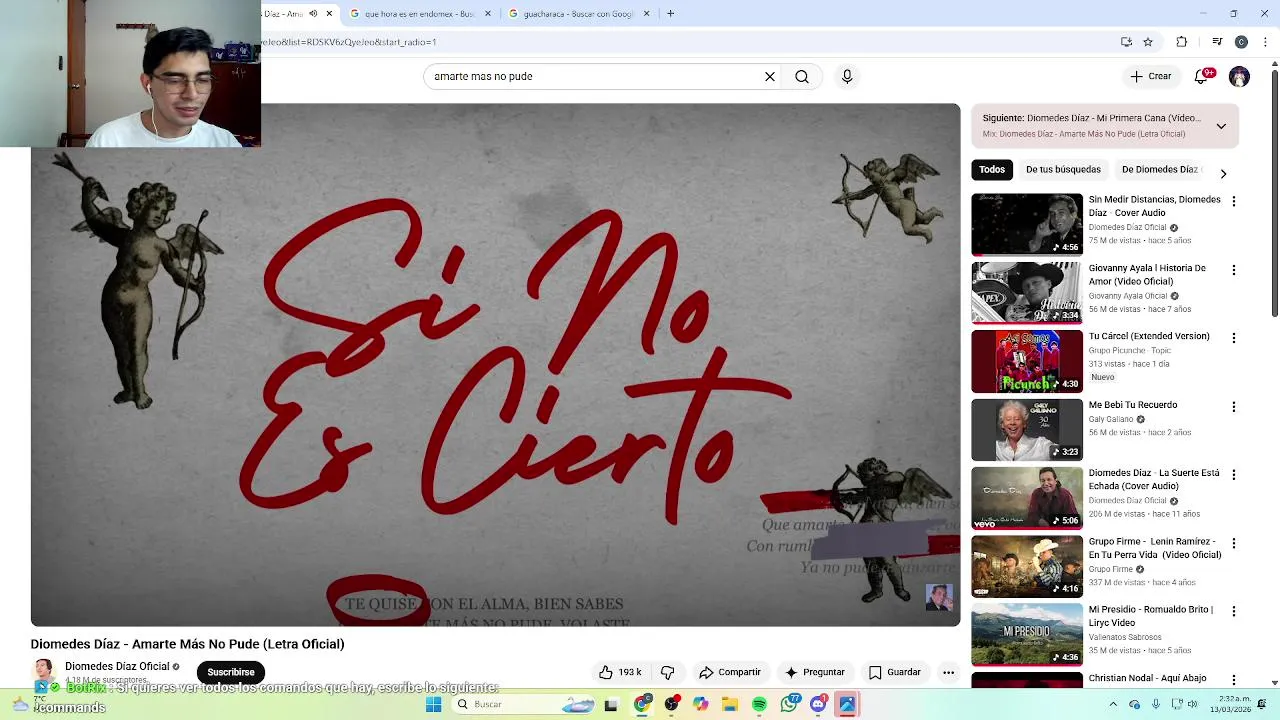Show more filter chips with right arrow
1280x720 pixels.
point(1223,173)
